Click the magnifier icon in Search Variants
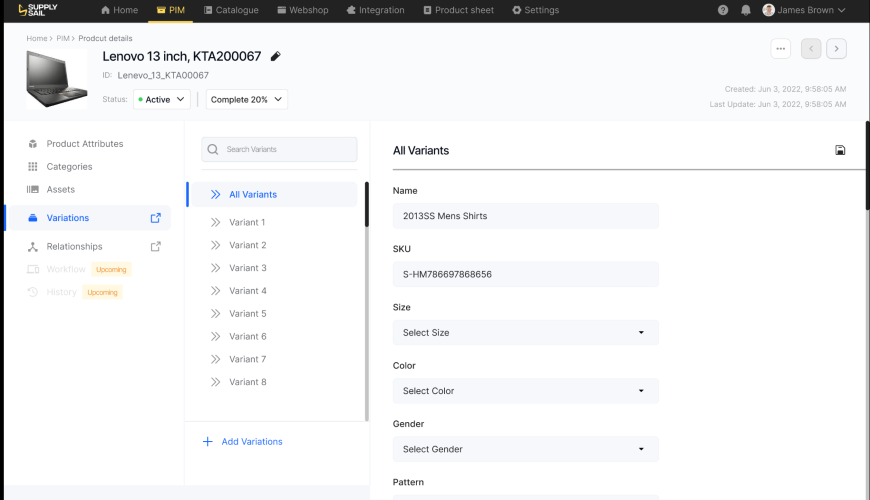 [213, 149]
